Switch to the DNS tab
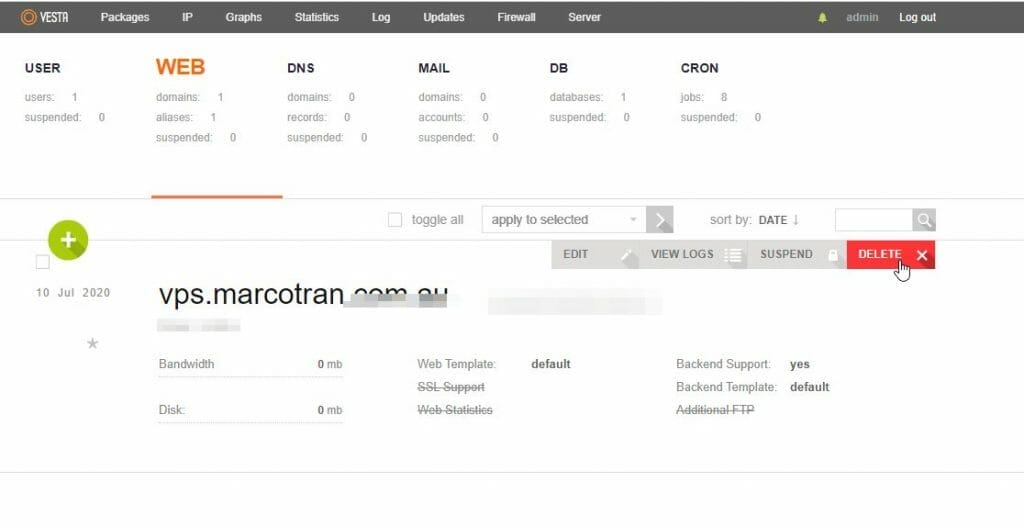1024x527 pixels. [x=300, y=68]
